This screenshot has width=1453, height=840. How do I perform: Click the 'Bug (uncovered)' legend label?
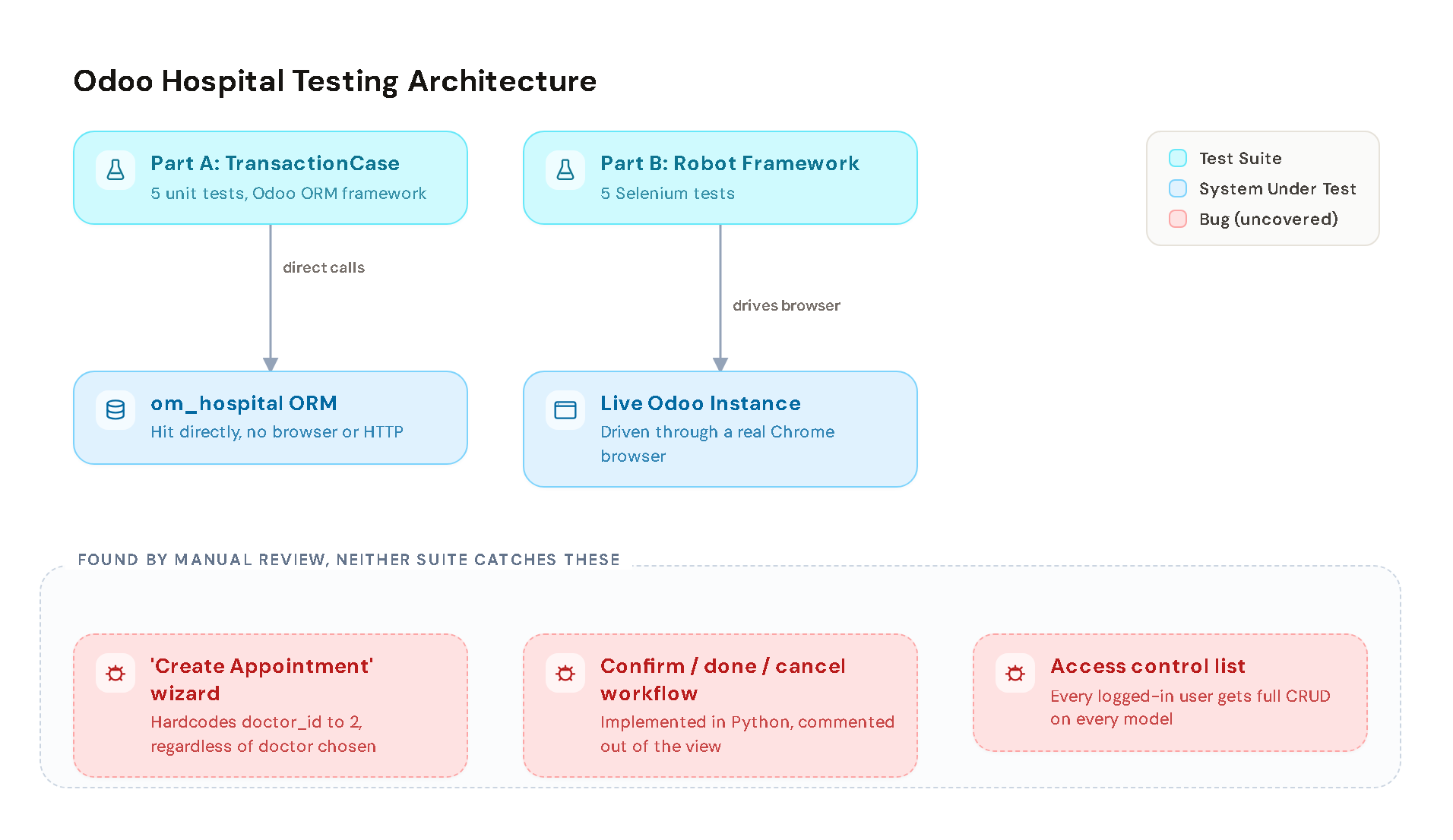(x=1268, y=219)
